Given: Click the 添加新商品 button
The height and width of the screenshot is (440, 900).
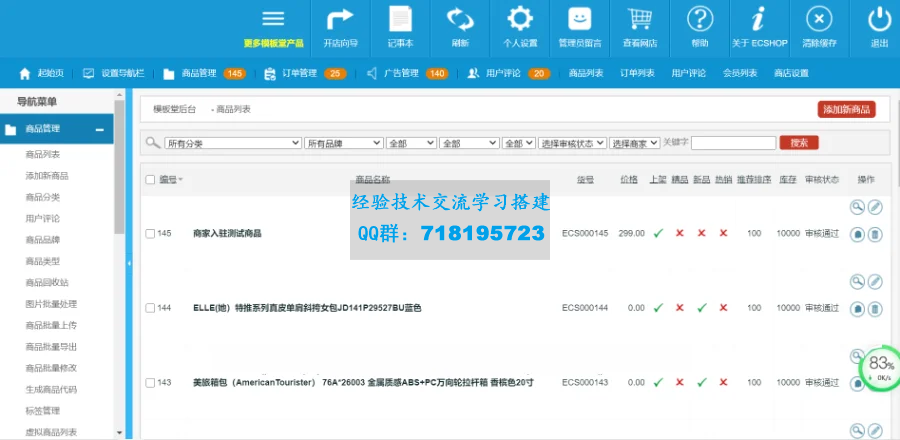Looking at the screenshot, I should pos(846,109).
